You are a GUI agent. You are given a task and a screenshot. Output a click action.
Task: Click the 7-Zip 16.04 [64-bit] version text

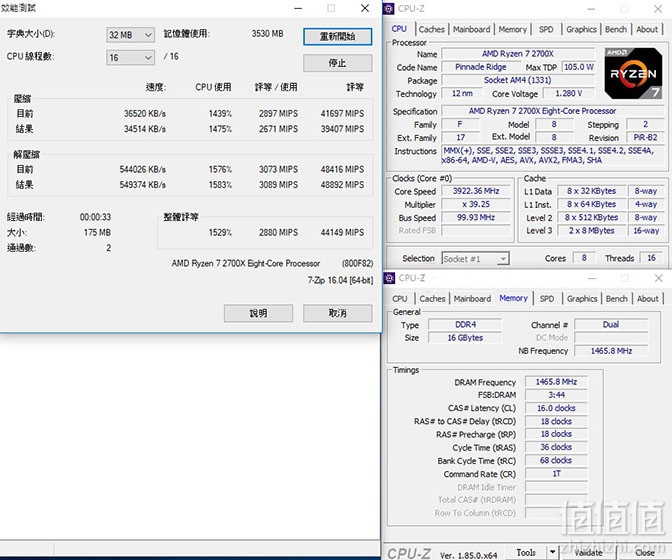pyautogui.click(x=340, y=280)
